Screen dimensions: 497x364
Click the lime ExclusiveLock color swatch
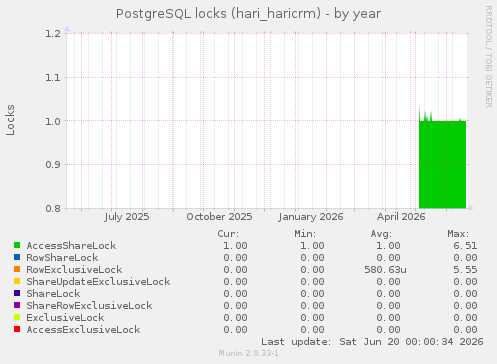tap(17, 317)
